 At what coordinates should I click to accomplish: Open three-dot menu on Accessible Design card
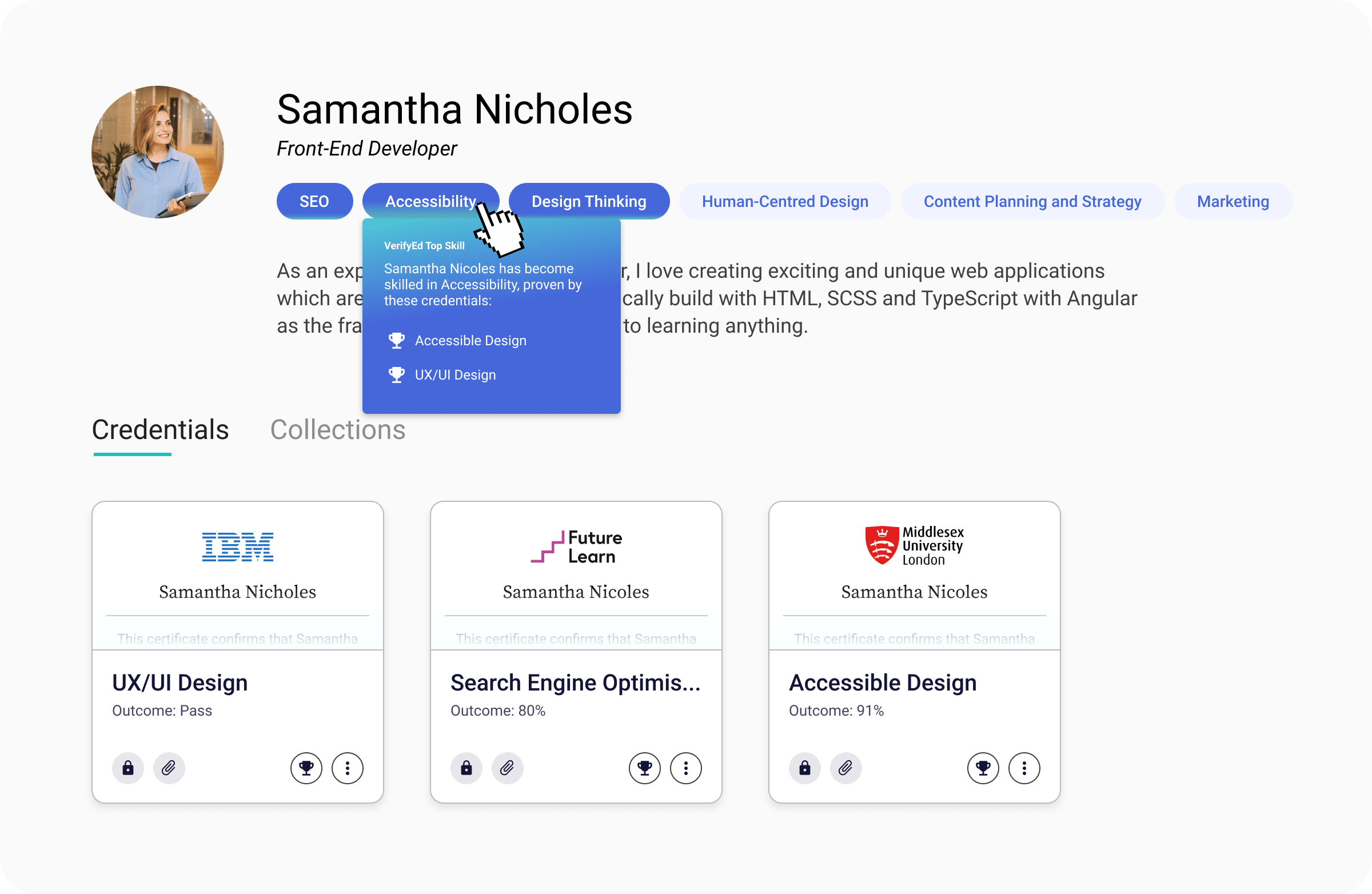1024,768
